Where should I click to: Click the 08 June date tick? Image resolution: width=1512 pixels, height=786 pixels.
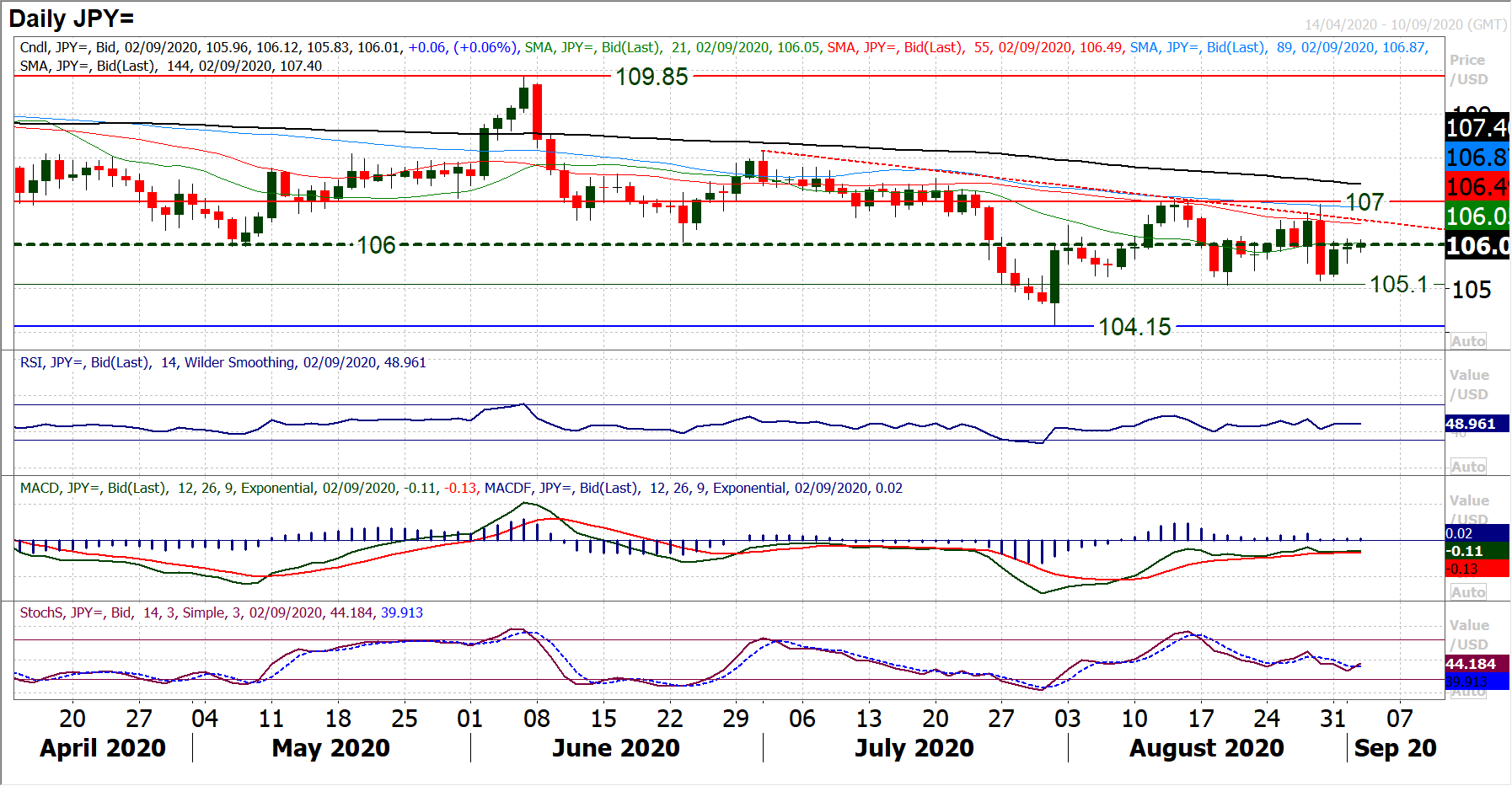(537, 719)
